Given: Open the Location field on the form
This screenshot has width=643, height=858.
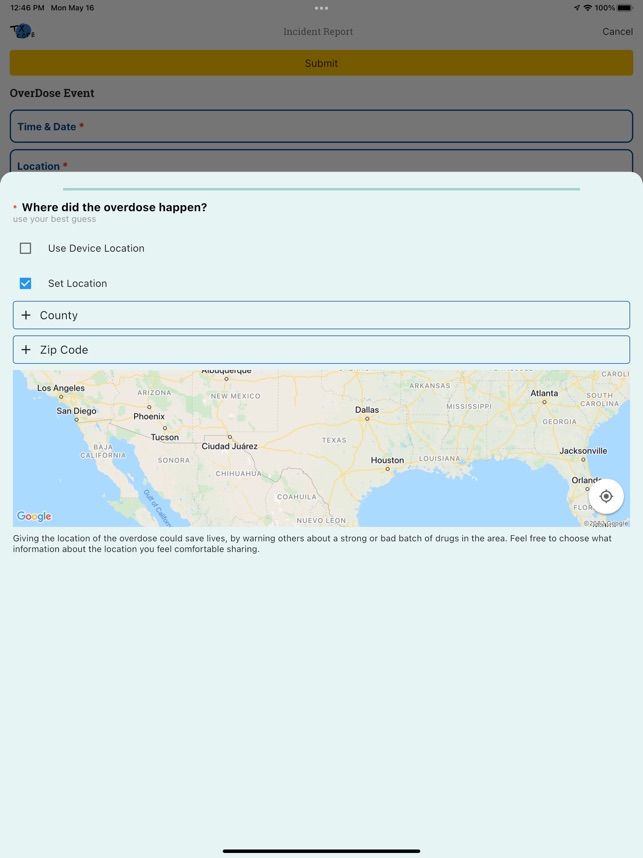Looking at the screenshot, I should [x=320, y=165].
